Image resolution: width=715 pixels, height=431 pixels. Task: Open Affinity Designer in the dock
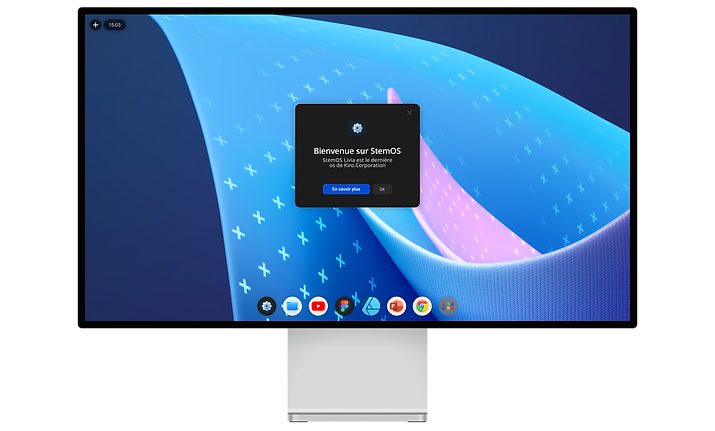(x=371, y=306)
